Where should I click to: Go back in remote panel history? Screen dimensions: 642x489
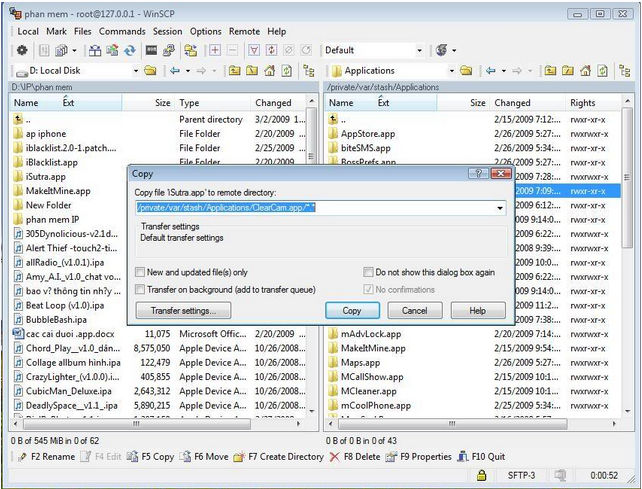tap(491, 71)
